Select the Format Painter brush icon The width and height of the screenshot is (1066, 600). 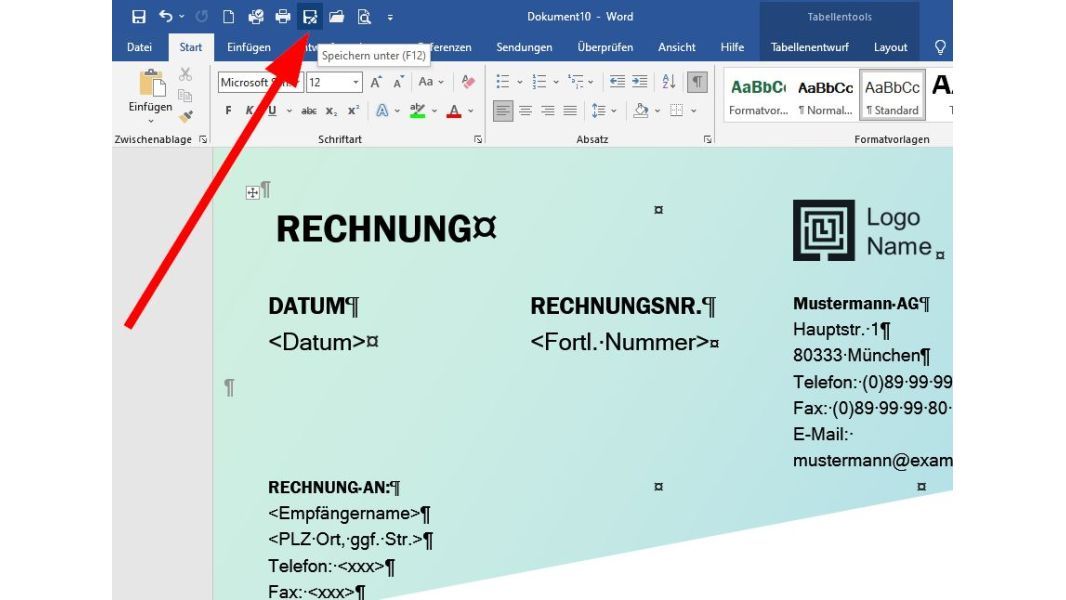point(186,116)
